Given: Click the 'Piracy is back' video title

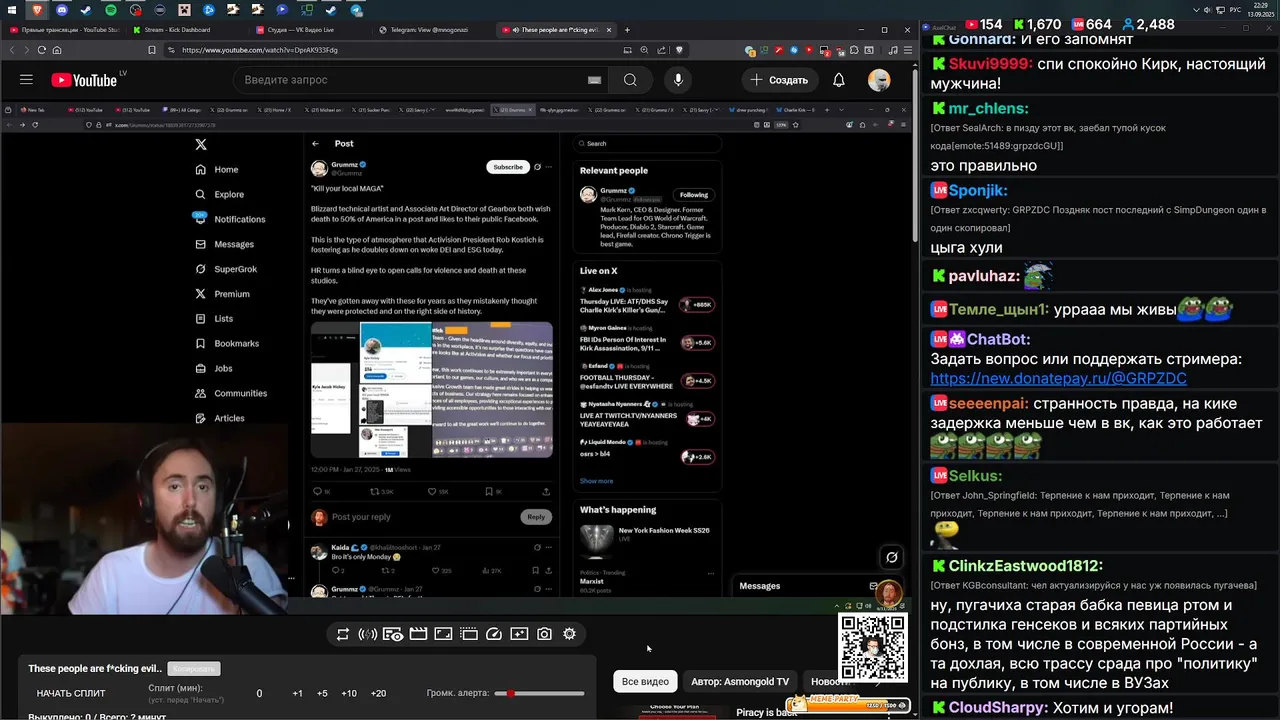Looking at the screenshot, I should click(x=767, y=713).
